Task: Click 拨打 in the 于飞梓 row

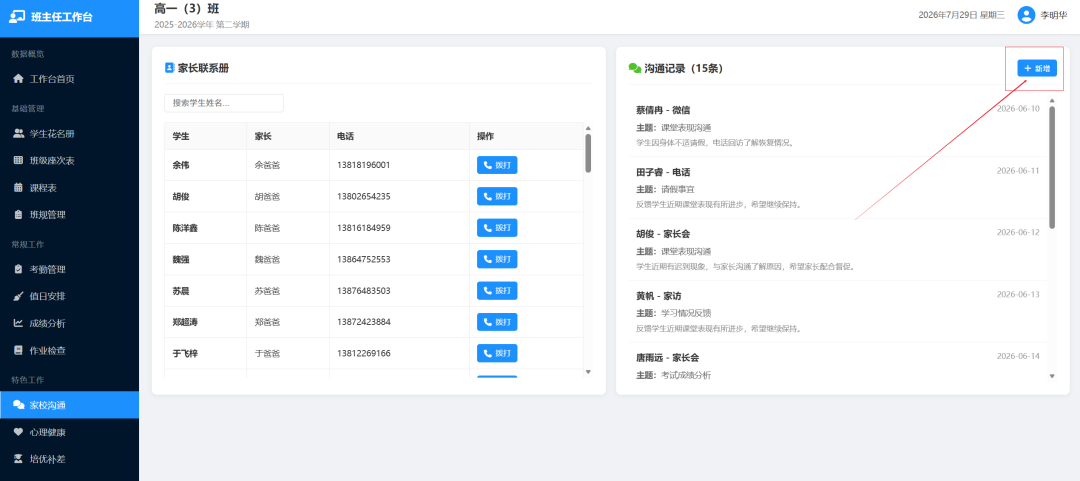Action: pyautogui.click(x=497, y=354)
